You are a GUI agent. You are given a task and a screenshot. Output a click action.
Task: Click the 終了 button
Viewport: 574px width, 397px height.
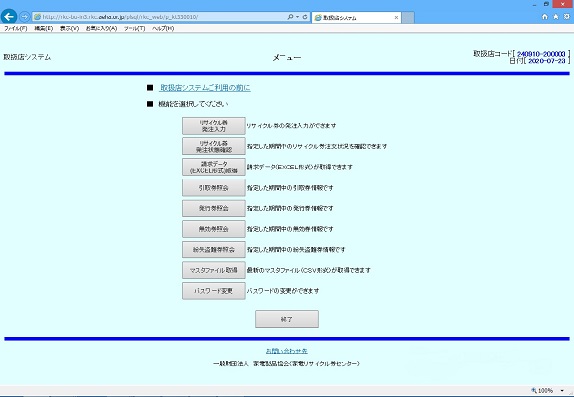287,319
